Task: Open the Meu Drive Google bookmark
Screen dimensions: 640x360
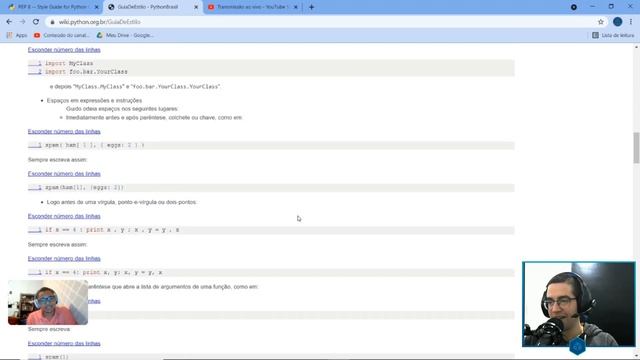Action: (x=125, y=36)
